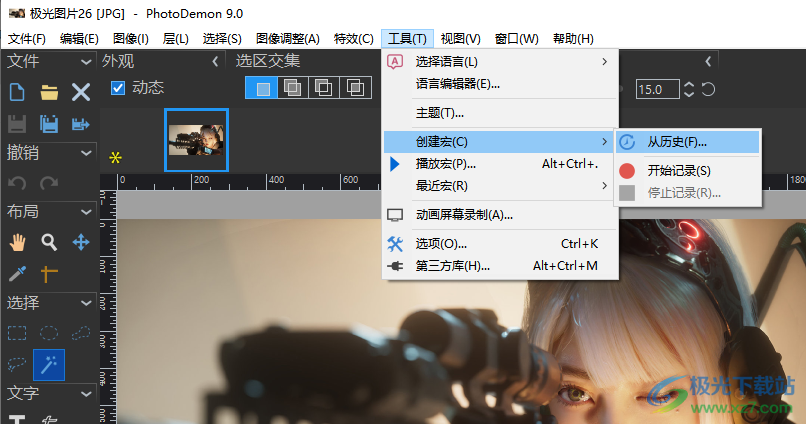Choose Replace selection combine mode
Image resolution: width=806 pixels, height=424 pixels.
[261, 88]
